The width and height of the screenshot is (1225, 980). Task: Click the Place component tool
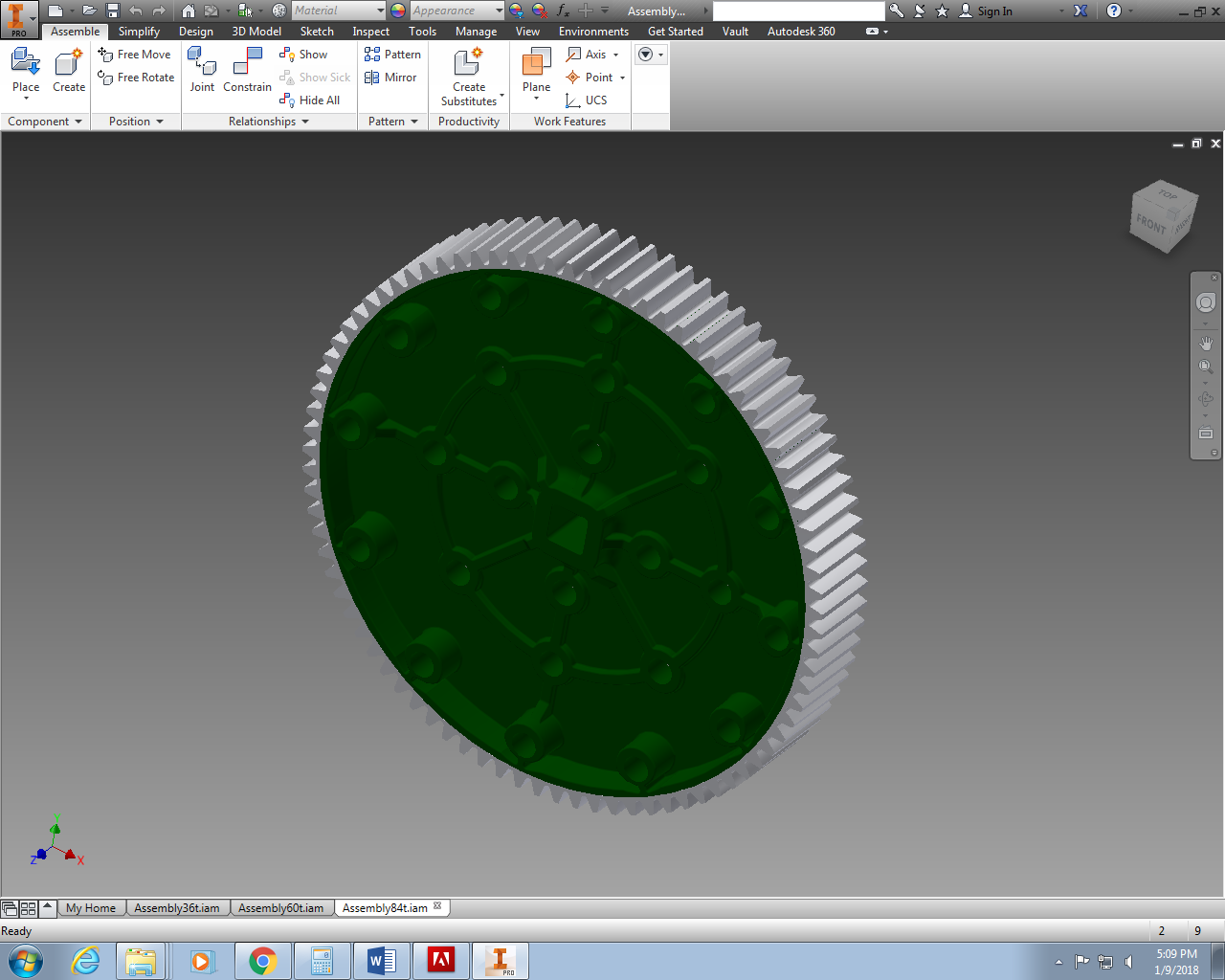26,72
